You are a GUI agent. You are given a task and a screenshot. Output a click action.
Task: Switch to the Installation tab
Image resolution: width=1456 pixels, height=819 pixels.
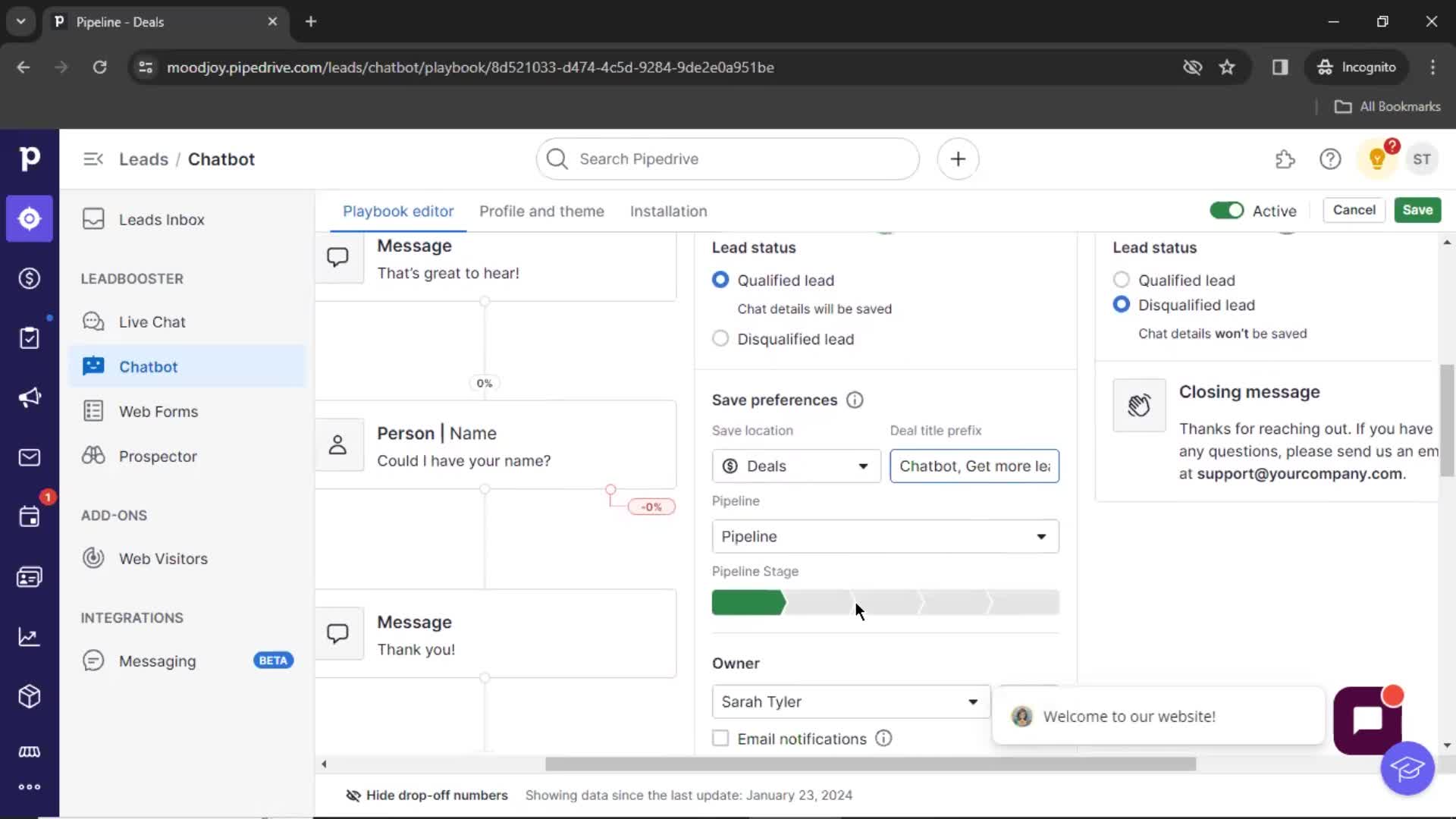click(x=668, y=211)
